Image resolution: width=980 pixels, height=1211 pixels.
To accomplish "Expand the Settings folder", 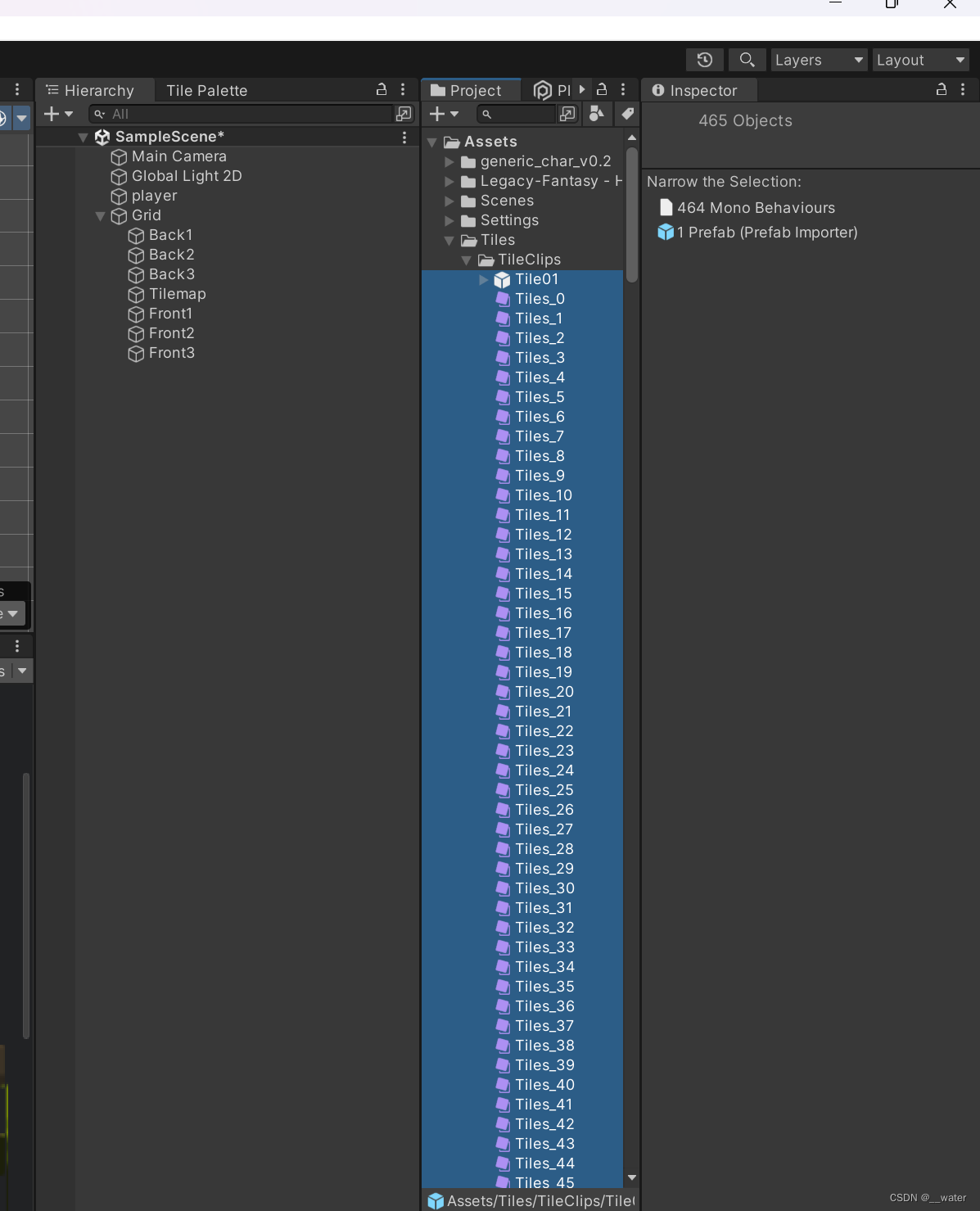I will click(x=449, y=221).
